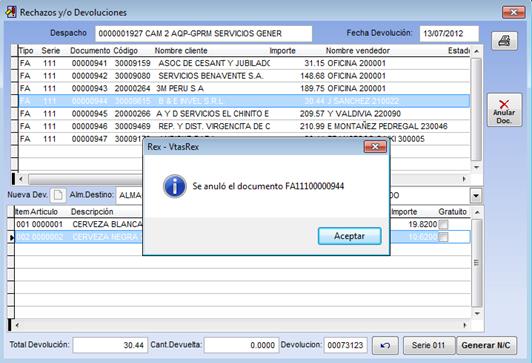This screenshot has height=363, width=532.
Task: Click the Fecha Devolución date field
Action: click(449, 34)
